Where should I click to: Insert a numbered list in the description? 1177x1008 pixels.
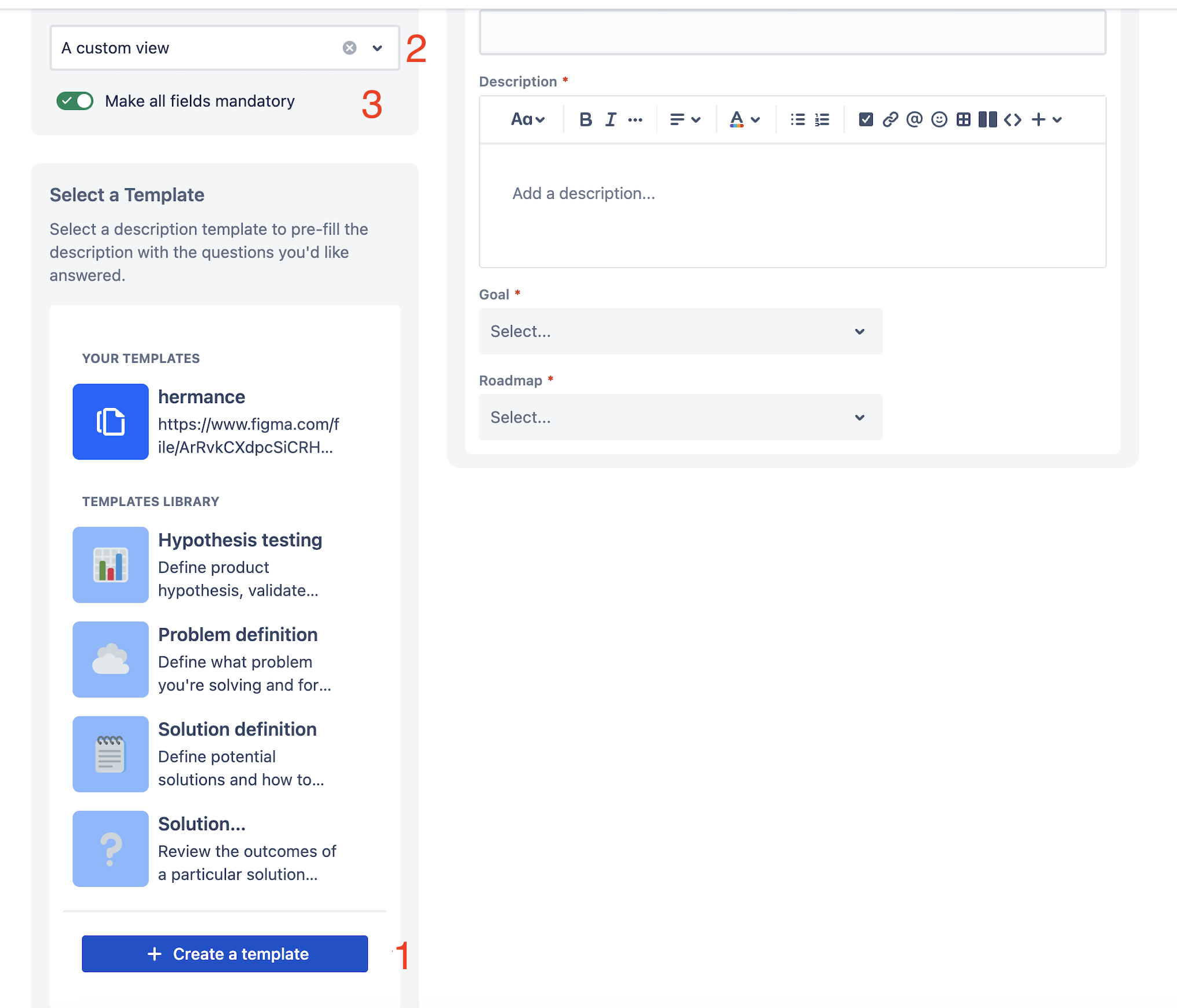[x=821, y=119]
